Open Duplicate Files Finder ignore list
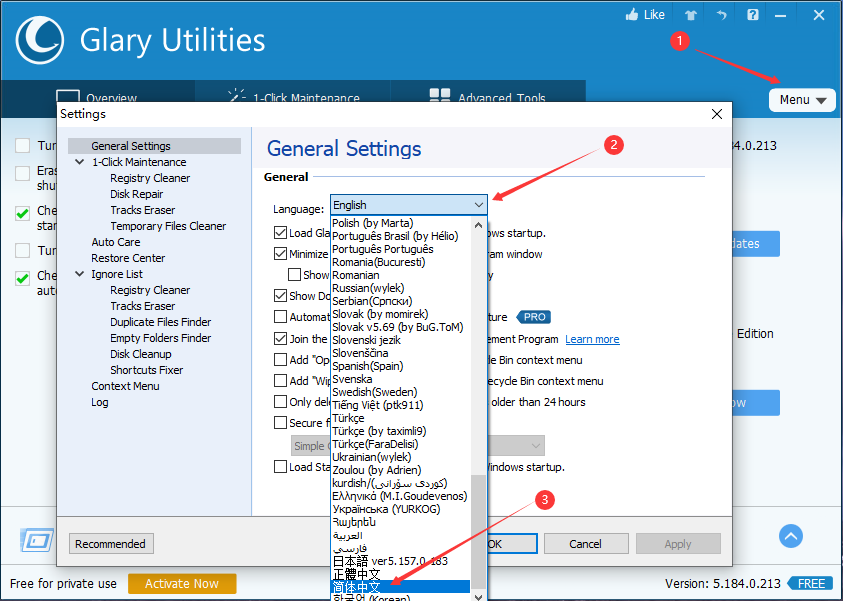Screen dimensions: 843x601 coord(160,322)
